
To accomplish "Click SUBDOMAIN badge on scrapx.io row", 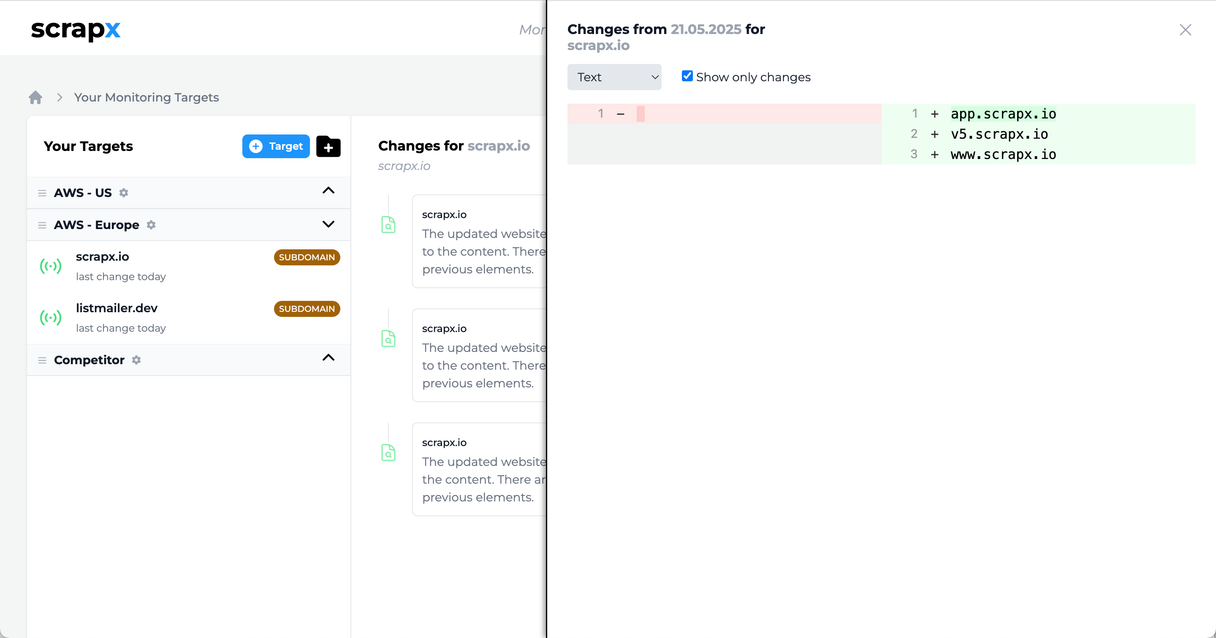I will click(307, 257).
